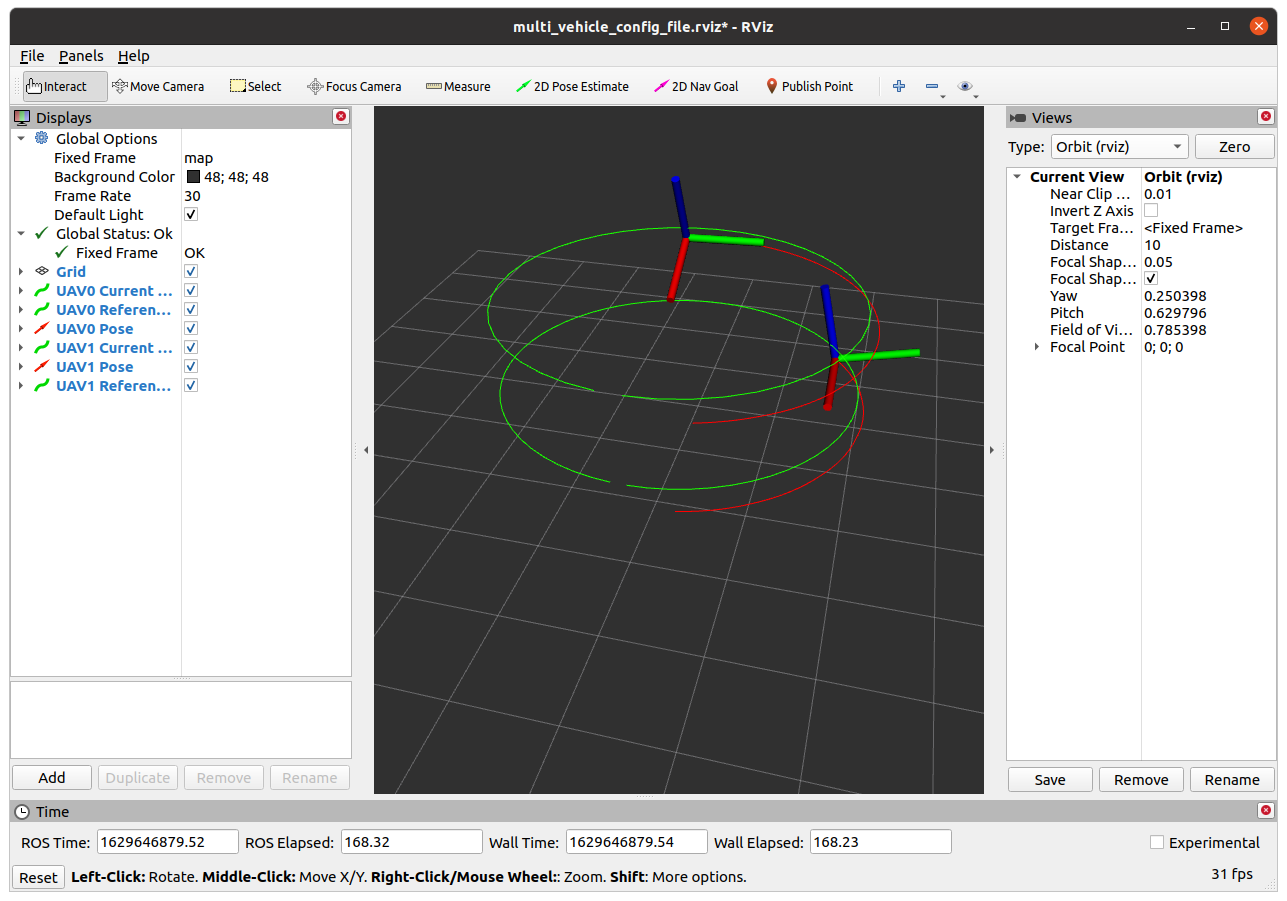Open the File menu
This screenshot has width=1287, height=901.
(32, 56)
